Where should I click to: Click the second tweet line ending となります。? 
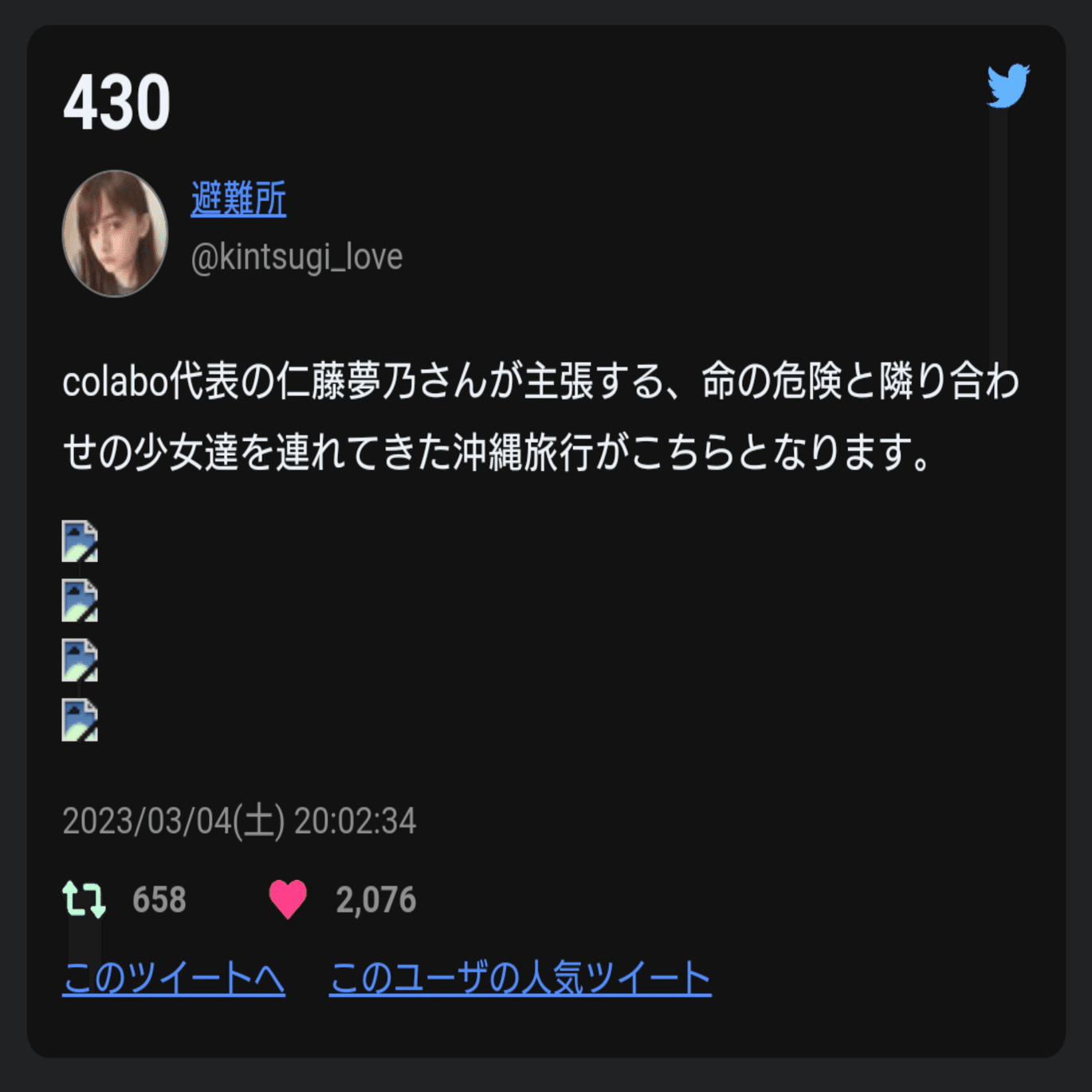pos(497,453)
